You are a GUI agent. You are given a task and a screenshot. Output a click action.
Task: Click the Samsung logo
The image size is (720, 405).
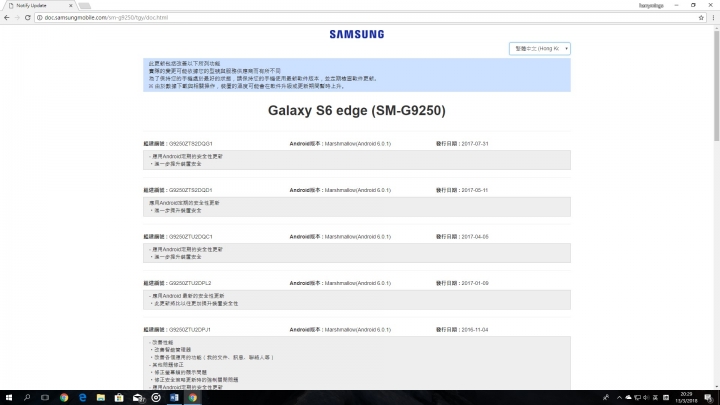(357, 34)
